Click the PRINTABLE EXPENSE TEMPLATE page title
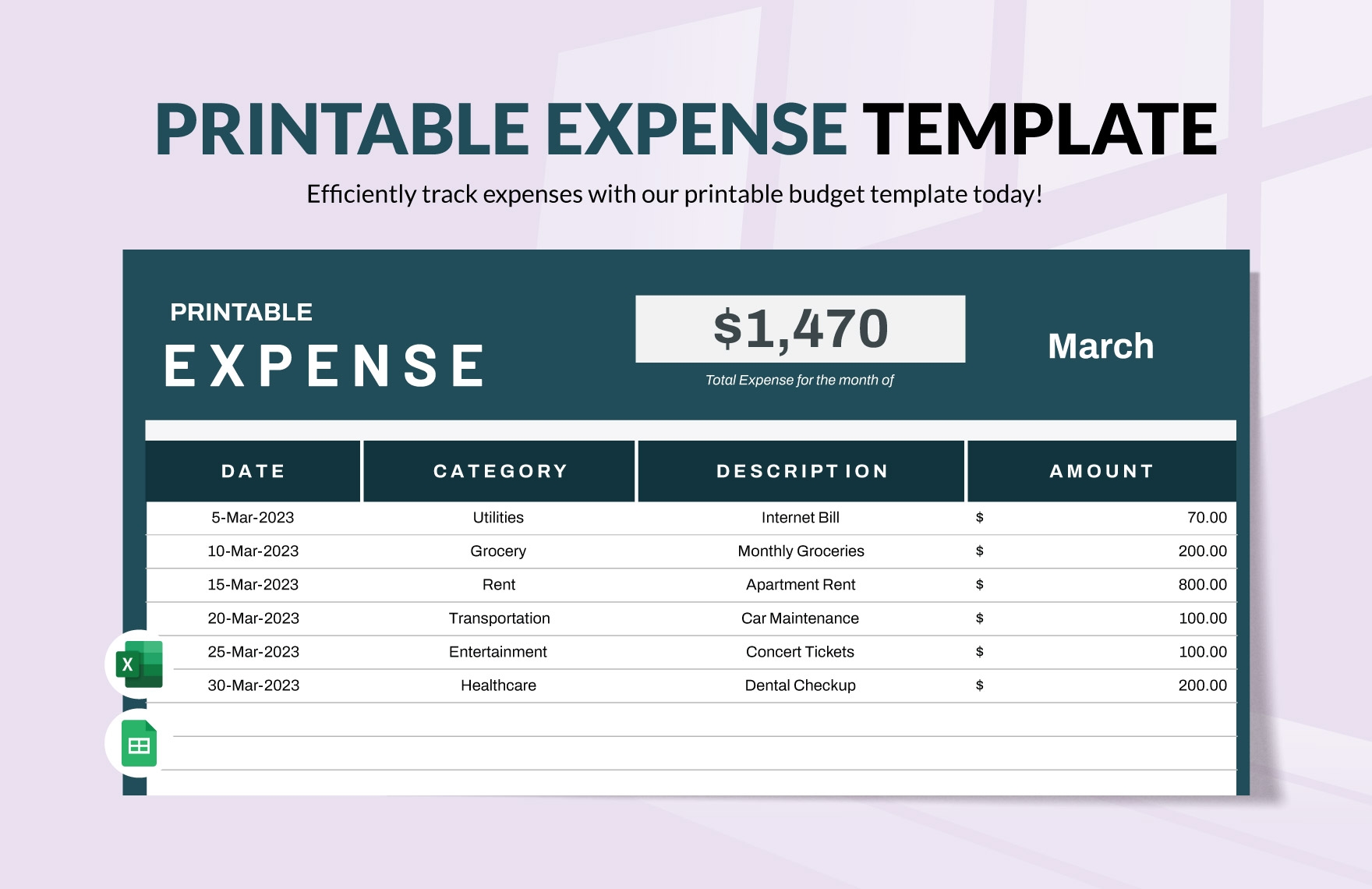 (685, 129)
